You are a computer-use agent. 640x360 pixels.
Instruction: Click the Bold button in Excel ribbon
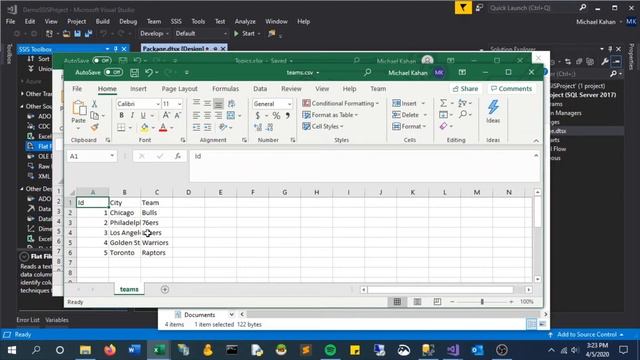click(x=121, y=116)
